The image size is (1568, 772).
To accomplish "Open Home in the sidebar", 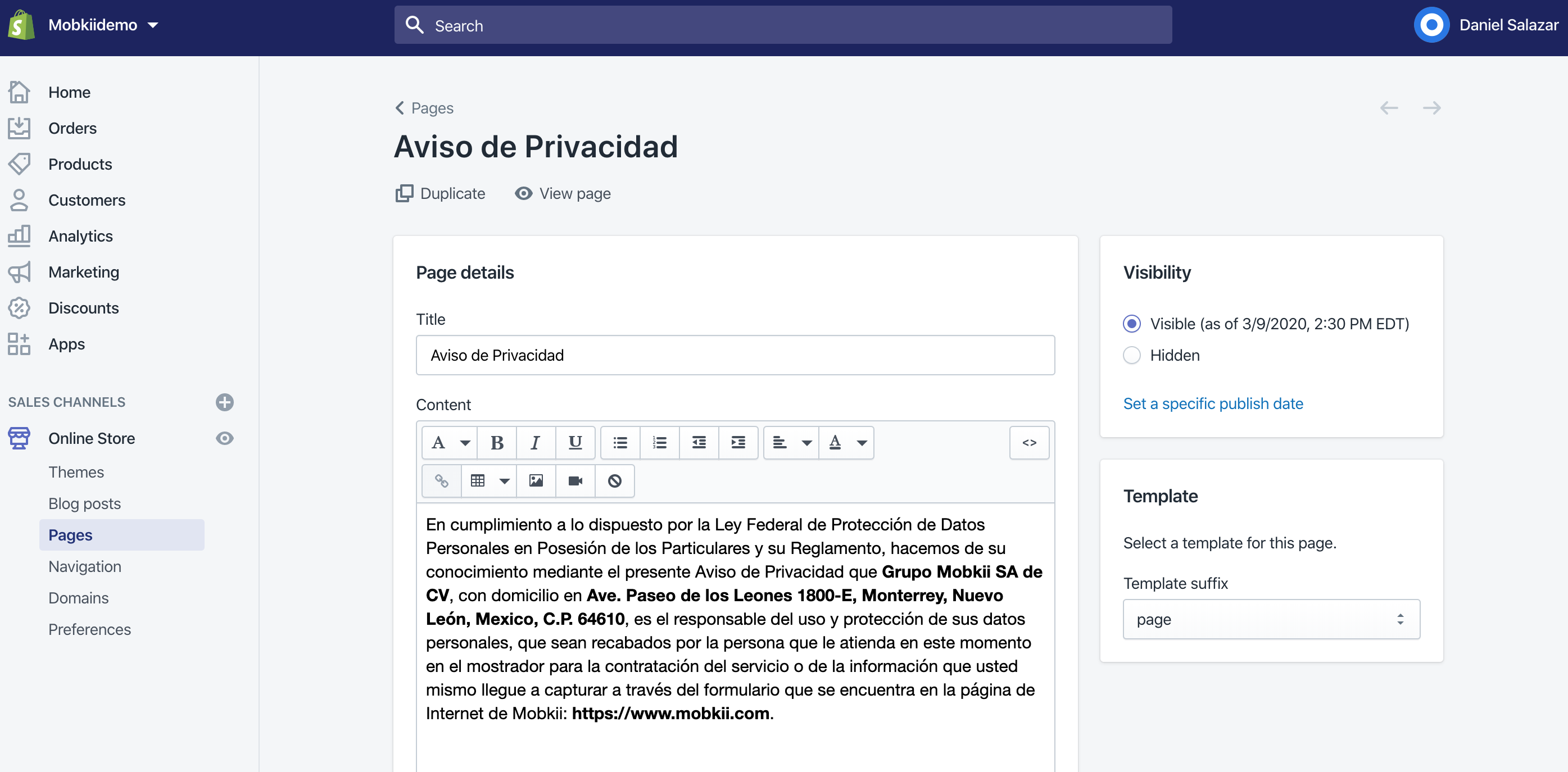I will pyautogui.click(x=69, y=93).
